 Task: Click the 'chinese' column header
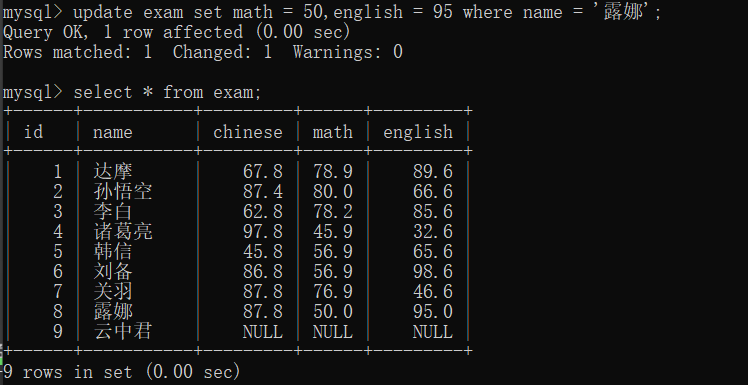coord(248,132)
